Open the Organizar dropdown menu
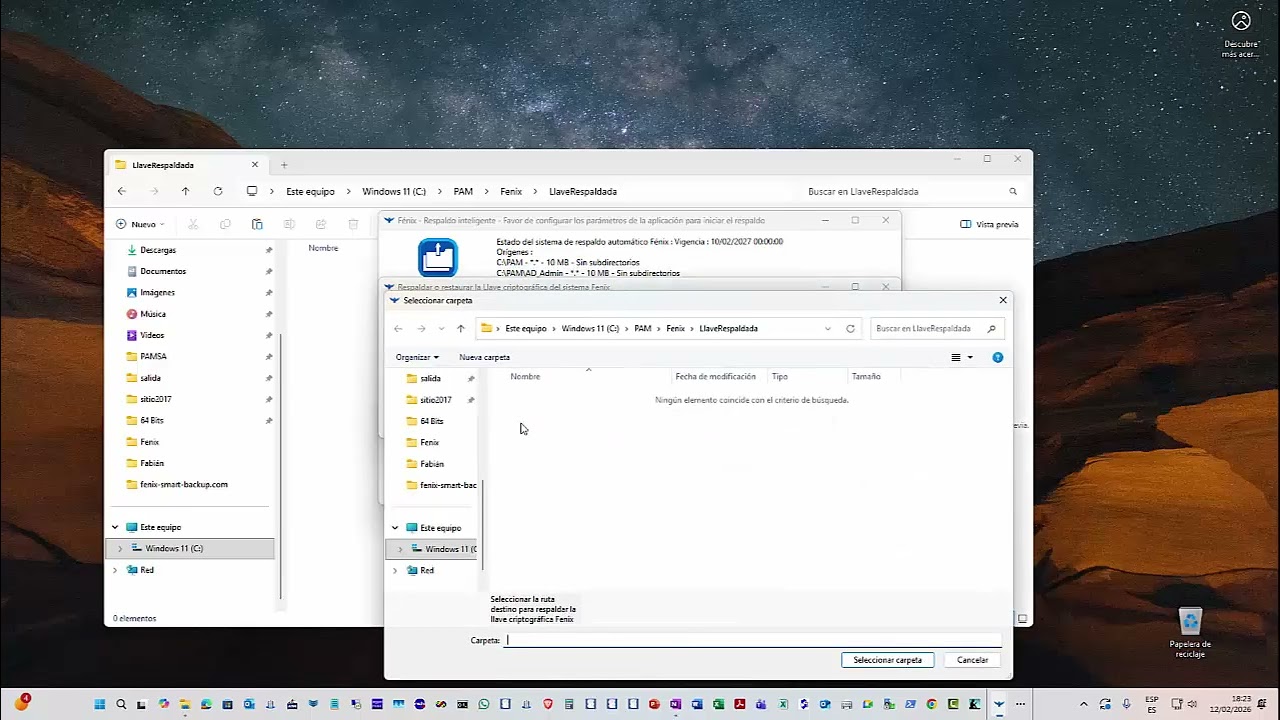1280x720 pixels. [x=417, y=357]
